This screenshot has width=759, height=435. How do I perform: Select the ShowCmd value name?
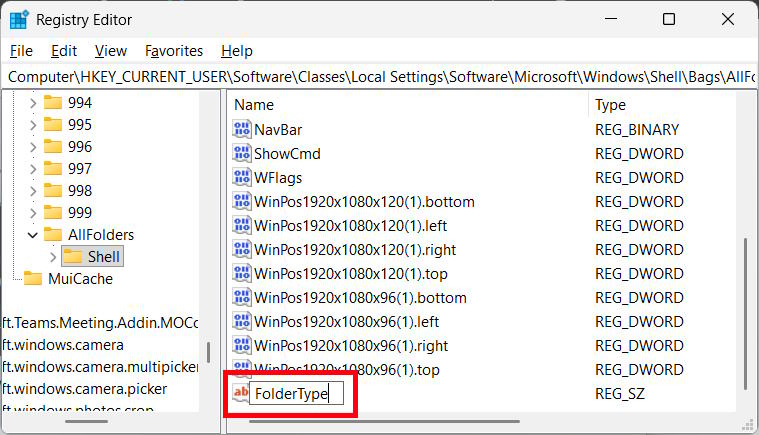click(x=287, y=153)
